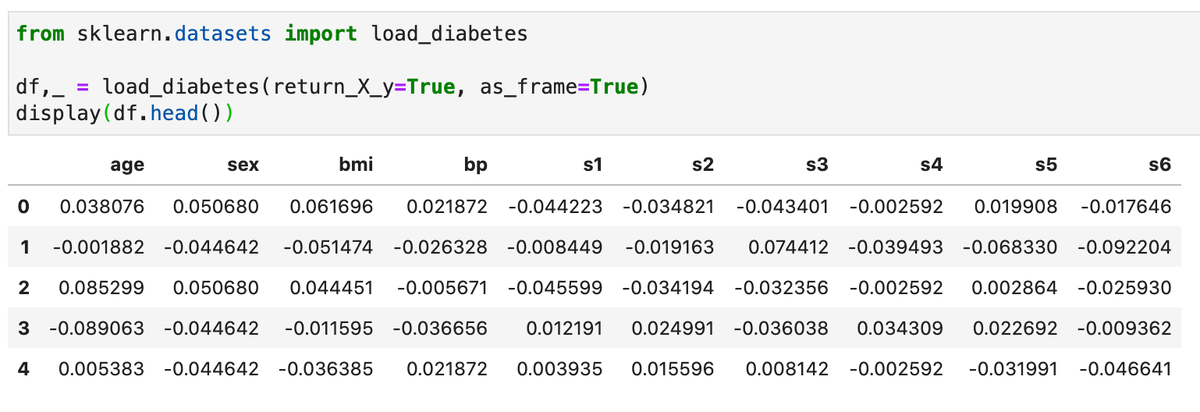Viewport: 1200px width, 412px height.
Task: Select row index 4 label
Action: (22, 367)
